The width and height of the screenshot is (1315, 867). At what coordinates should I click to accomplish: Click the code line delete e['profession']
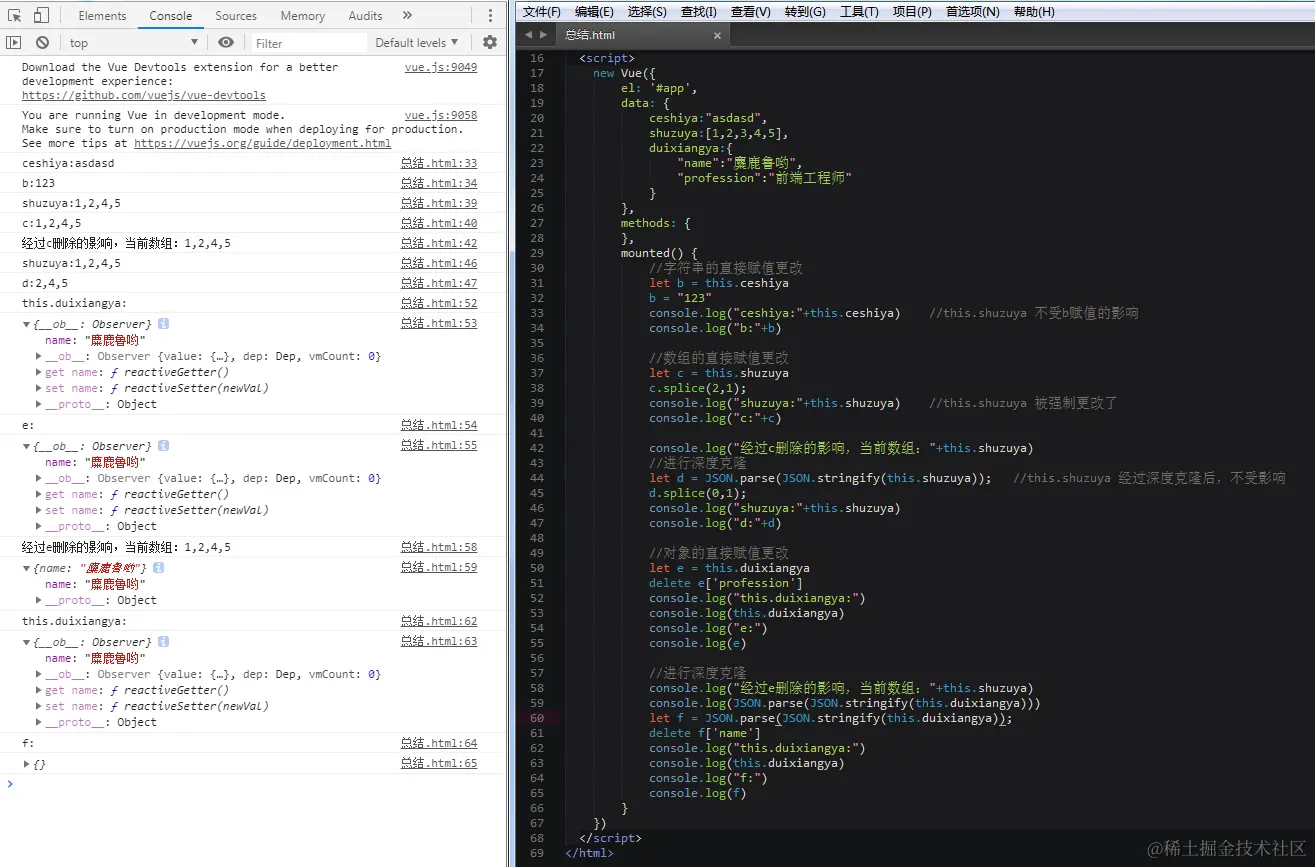tap(726, 583)
